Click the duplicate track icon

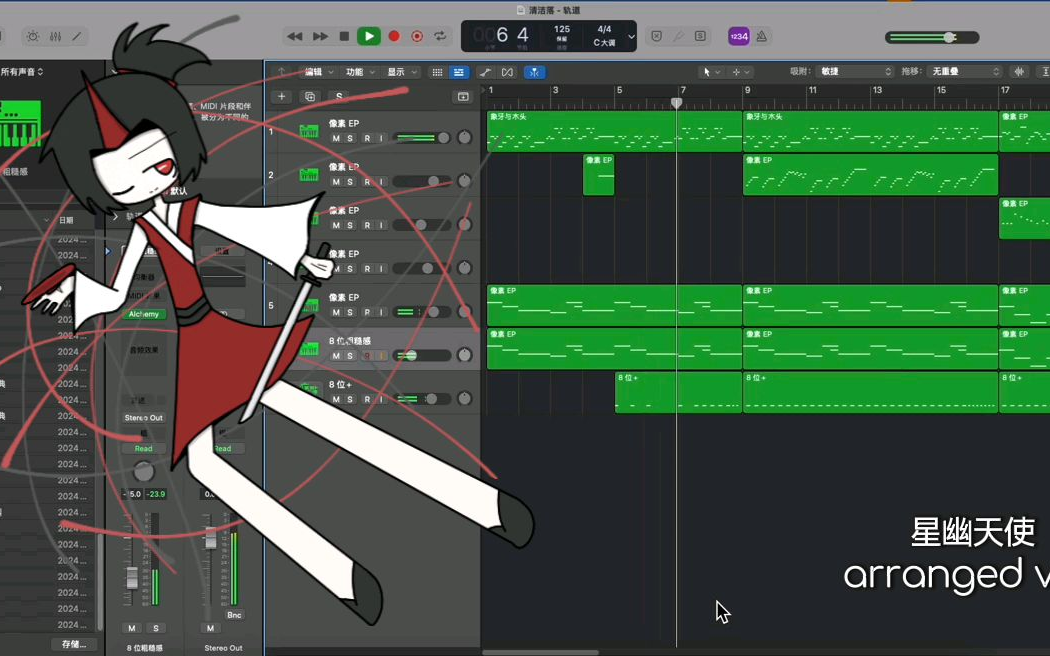click(310, 97)
